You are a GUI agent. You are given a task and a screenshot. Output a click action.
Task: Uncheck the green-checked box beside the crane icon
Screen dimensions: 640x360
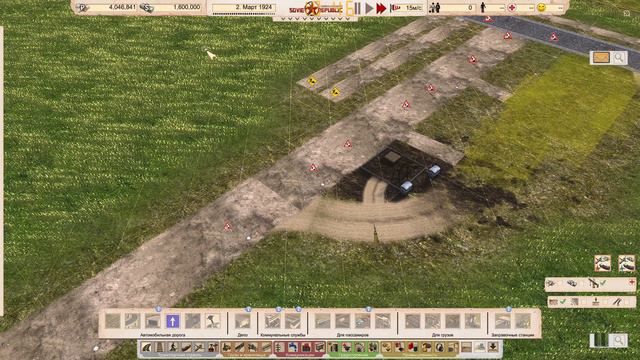coord(603,282)
